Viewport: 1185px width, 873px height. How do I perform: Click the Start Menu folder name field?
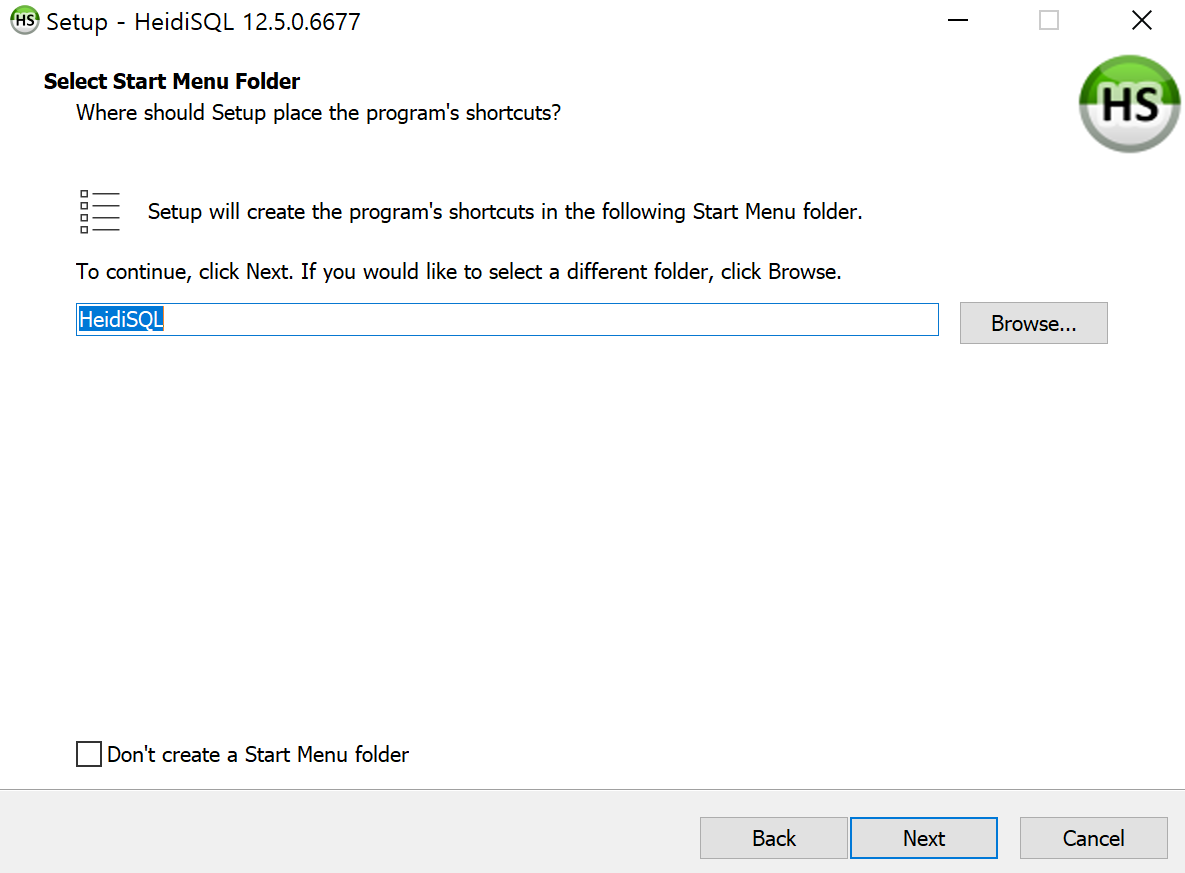click(507, 320)
